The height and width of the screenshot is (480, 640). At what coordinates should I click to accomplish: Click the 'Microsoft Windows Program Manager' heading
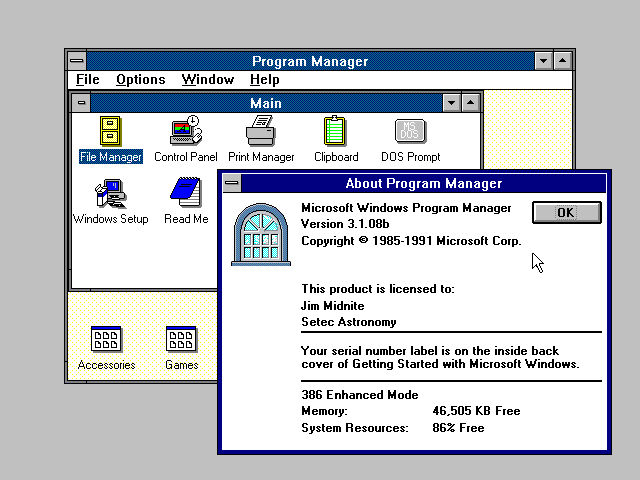(x=406, y=208)
